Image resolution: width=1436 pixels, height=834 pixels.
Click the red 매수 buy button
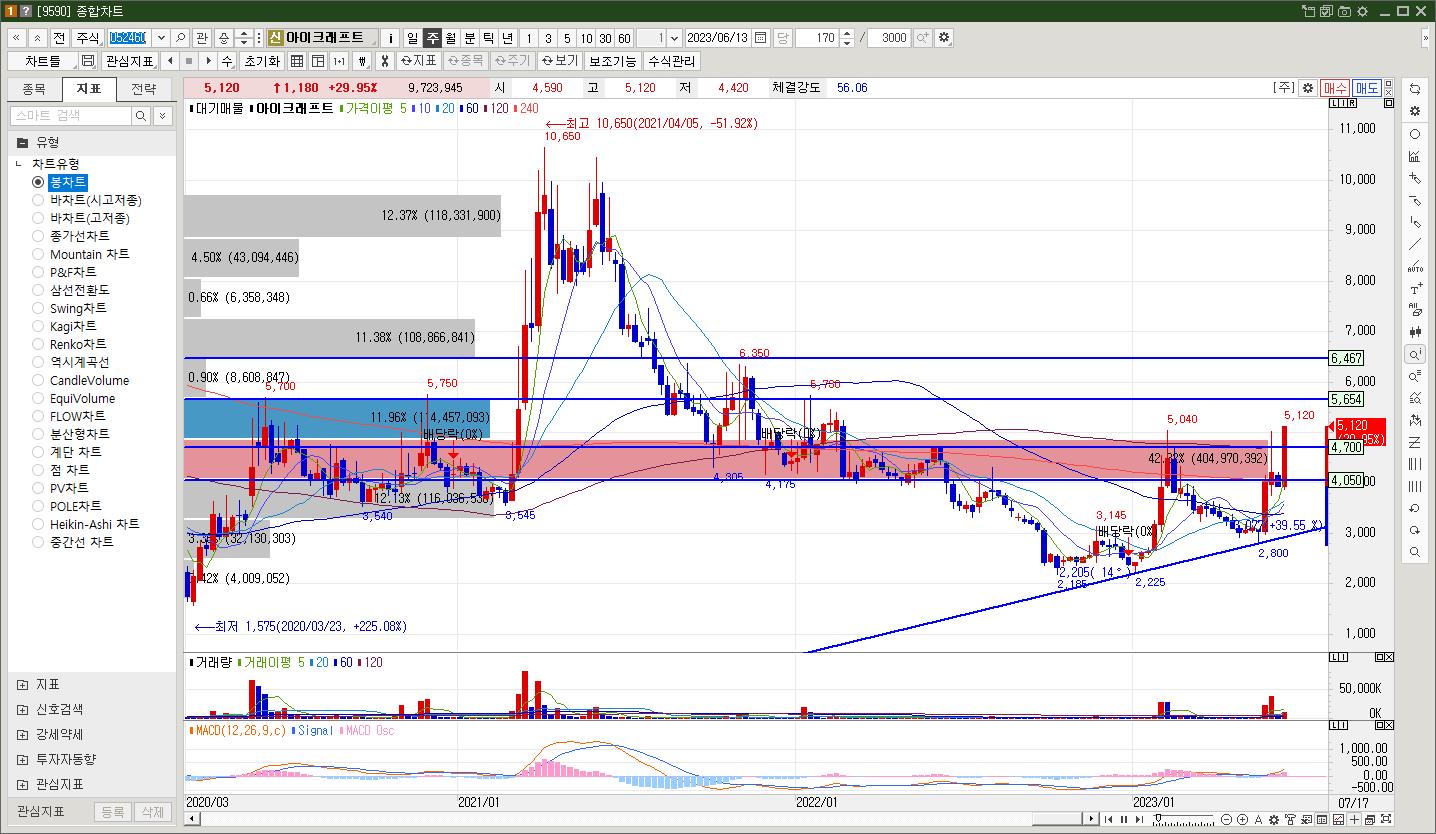click(x=1334, y=88)
